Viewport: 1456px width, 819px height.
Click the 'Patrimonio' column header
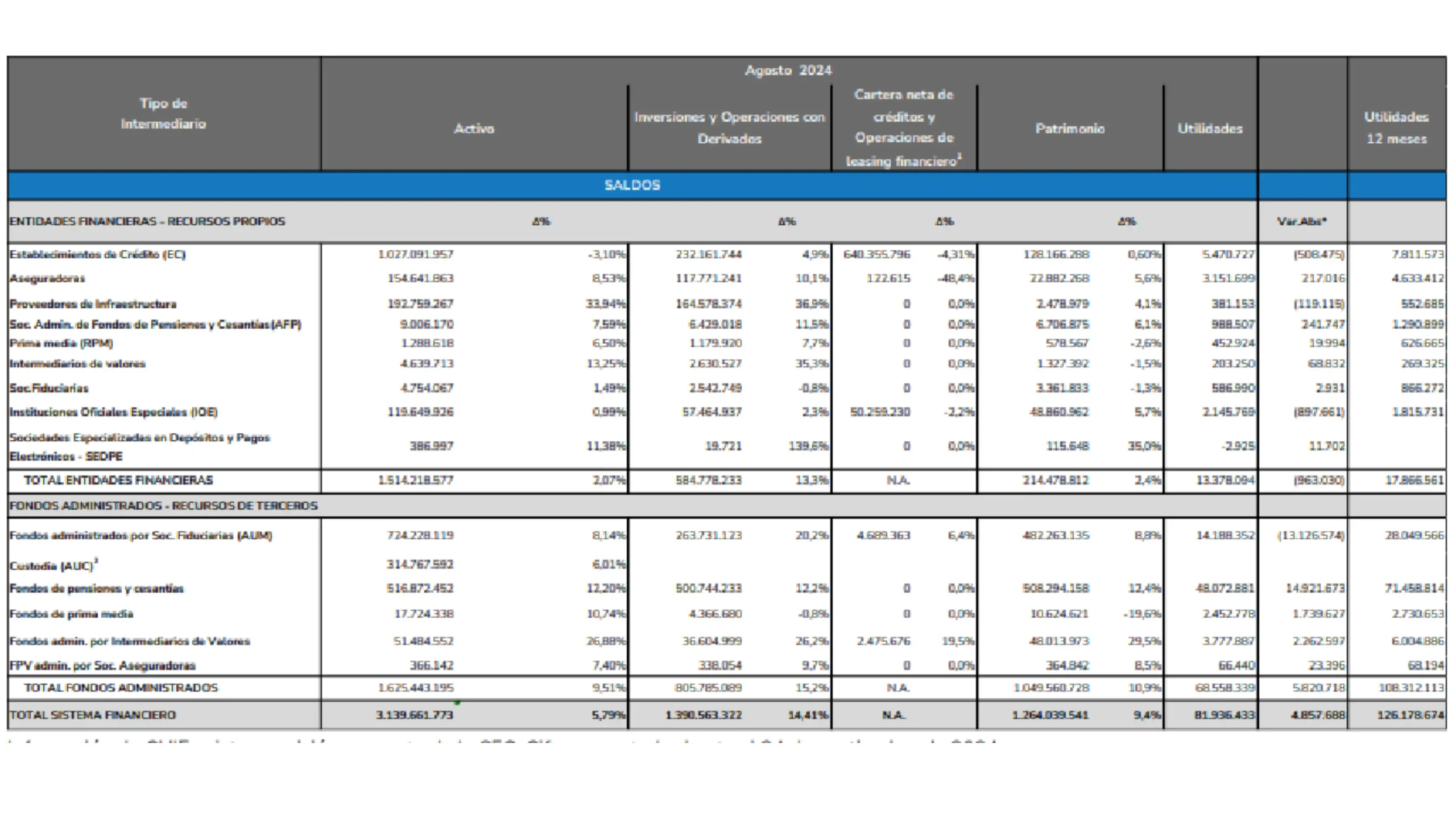pyautogui.click(x=1070, y=129)
